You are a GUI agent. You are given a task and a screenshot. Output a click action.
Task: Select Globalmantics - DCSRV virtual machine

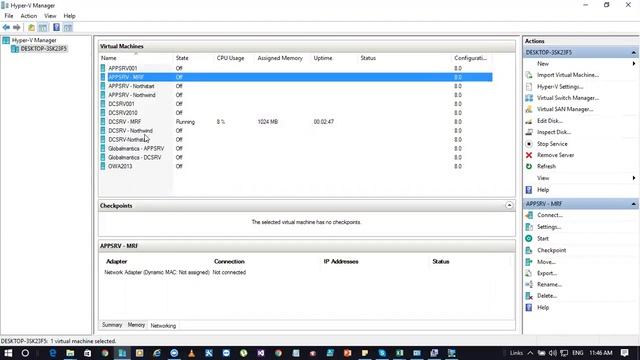135,158
